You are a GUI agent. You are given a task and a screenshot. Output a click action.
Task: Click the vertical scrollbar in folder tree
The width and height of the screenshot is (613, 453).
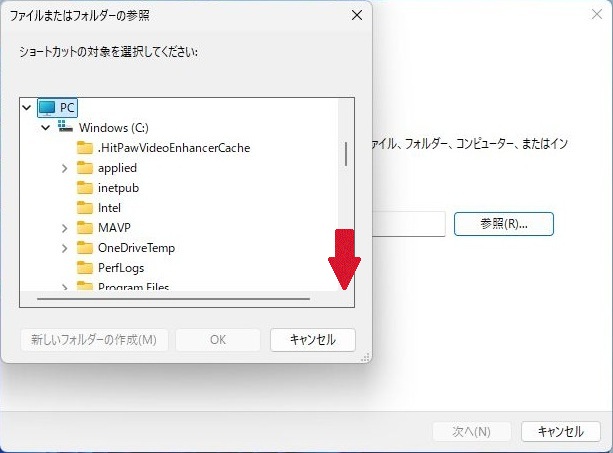pyautogui.click(x=346, y=153)
